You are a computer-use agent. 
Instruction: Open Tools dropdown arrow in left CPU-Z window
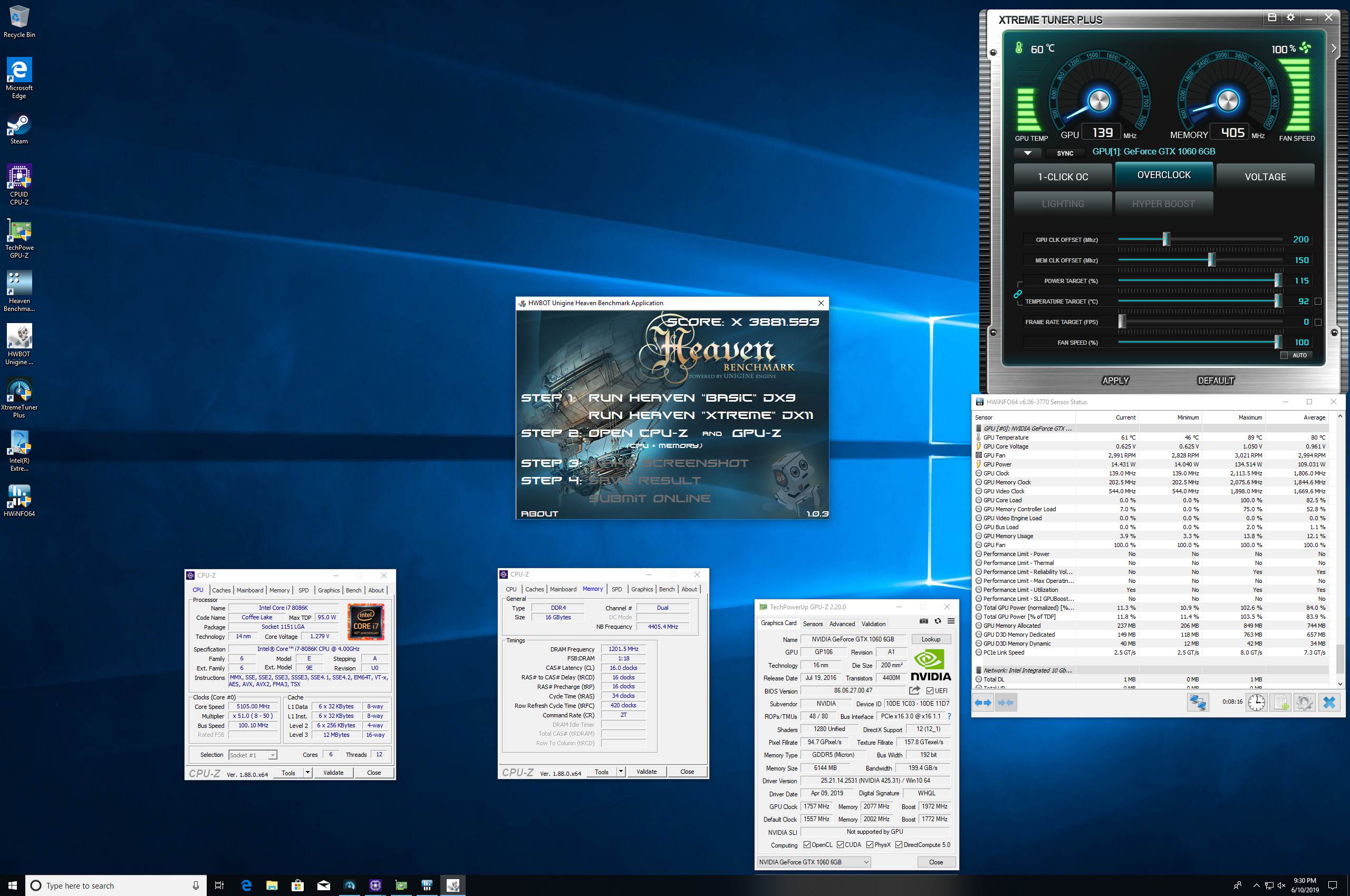(x=307, y=773)
